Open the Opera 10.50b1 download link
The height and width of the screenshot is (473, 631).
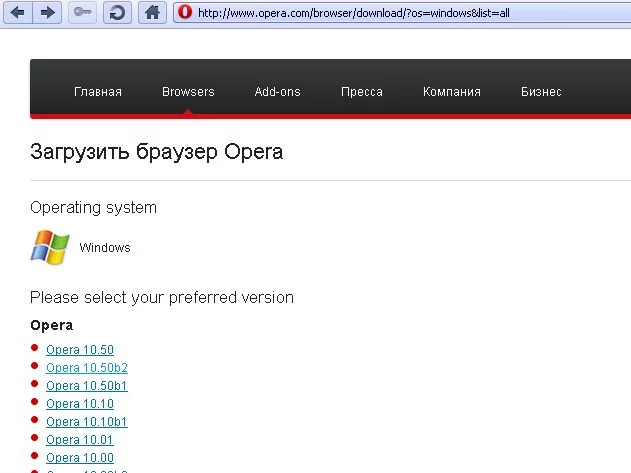pos(87,386)
